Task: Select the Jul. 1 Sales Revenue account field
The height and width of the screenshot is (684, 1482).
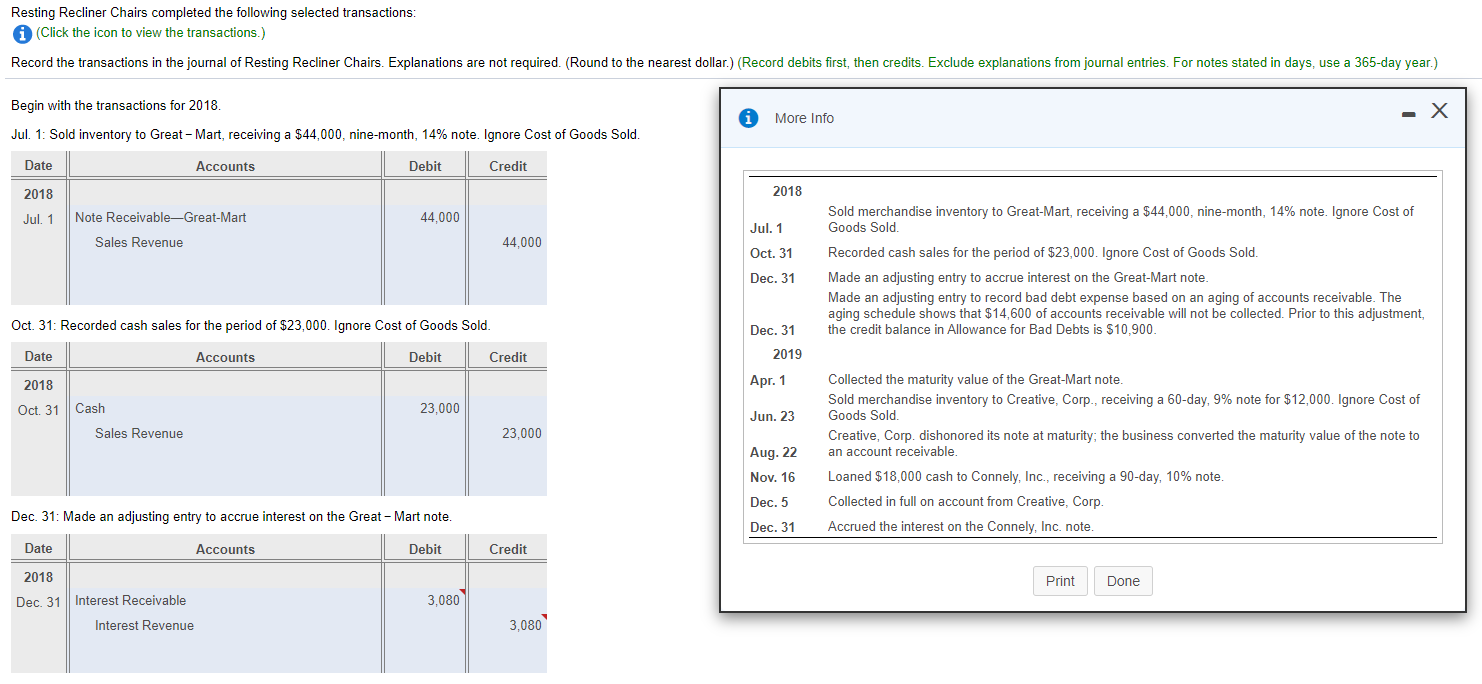Action: point(226,242)
